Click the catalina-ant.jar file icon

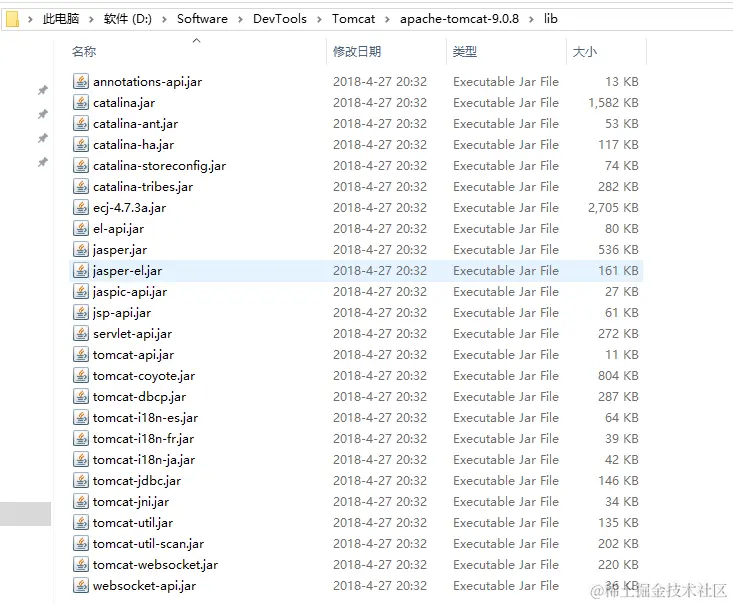81,123
